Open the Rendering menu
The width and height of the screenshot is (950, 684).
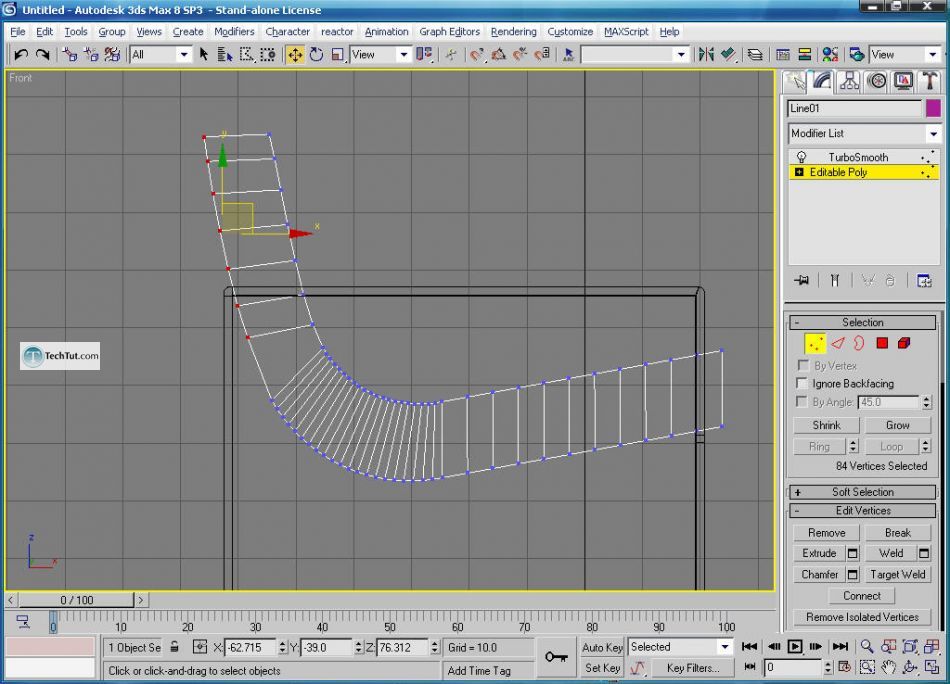[514, 32]
